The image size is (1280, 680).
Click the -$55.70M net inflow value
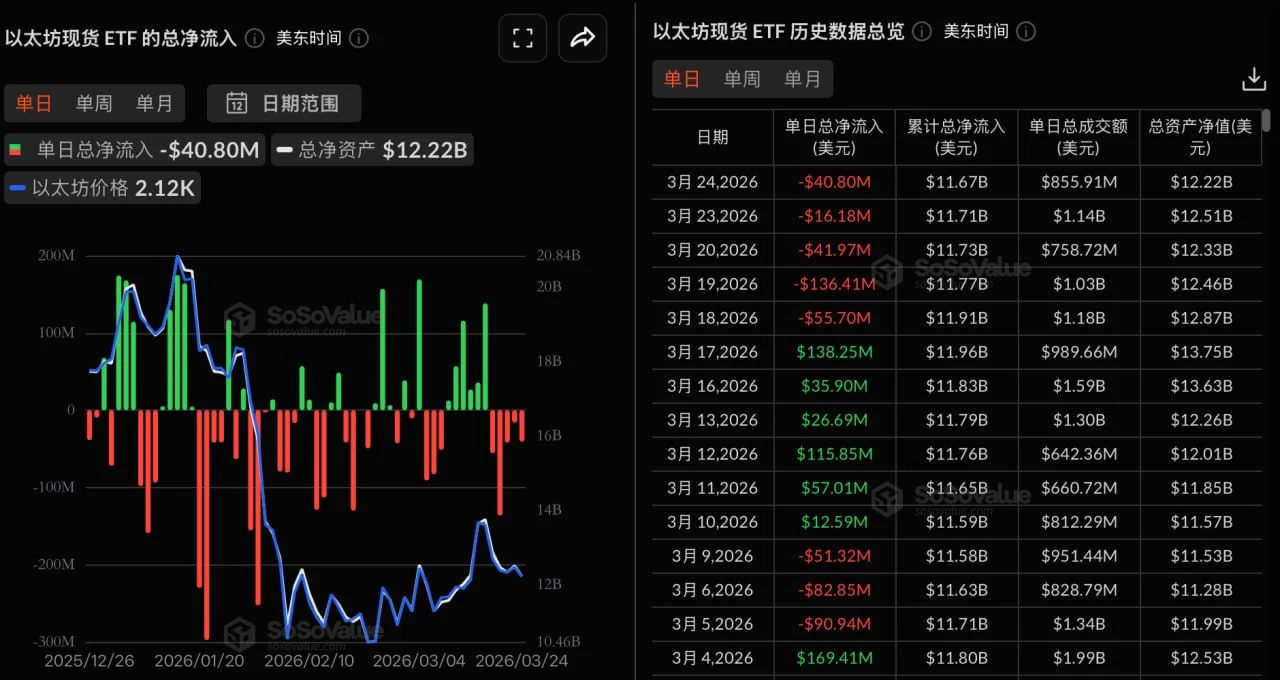tap(834, 318)
